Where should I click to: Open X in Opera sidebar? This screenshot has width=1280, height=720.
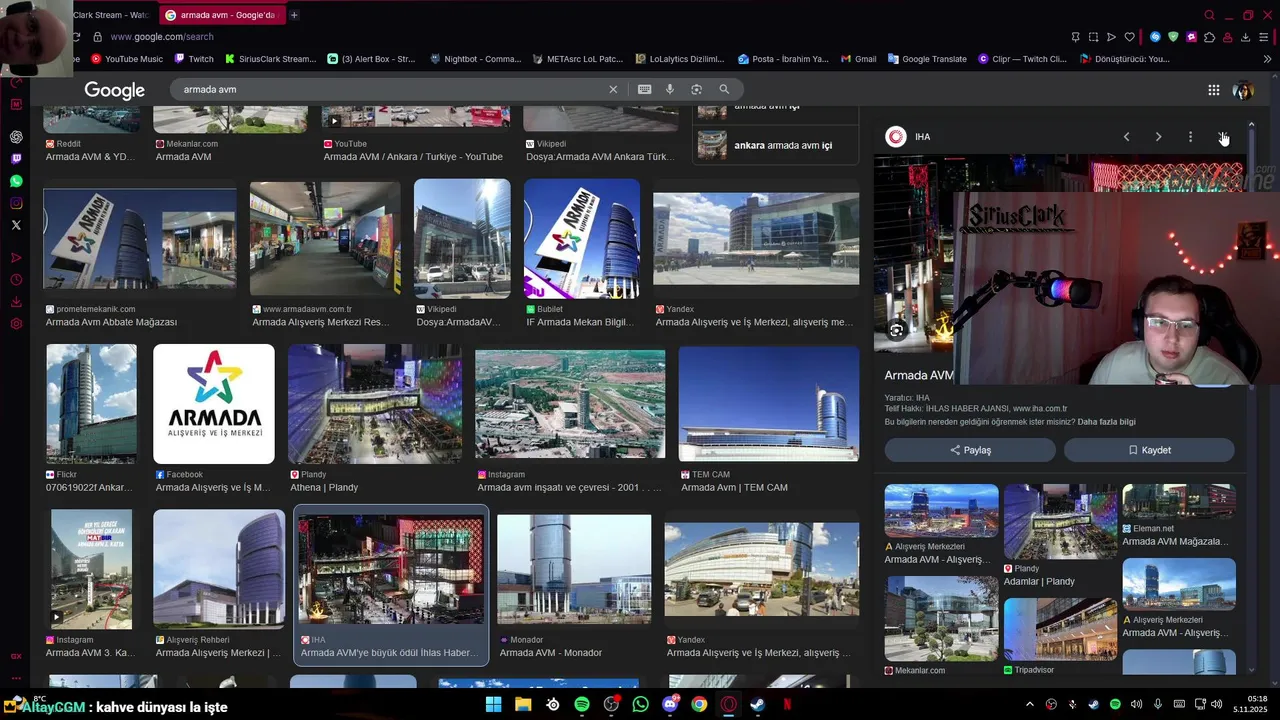[x=16, y=225]
